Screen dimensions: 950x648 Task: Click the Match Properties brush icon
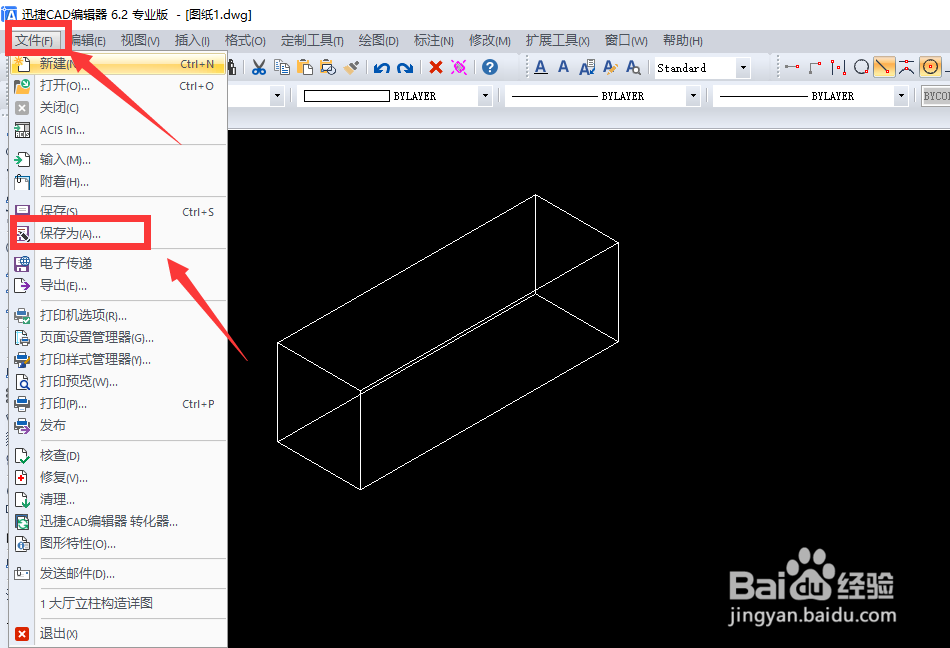351,67
